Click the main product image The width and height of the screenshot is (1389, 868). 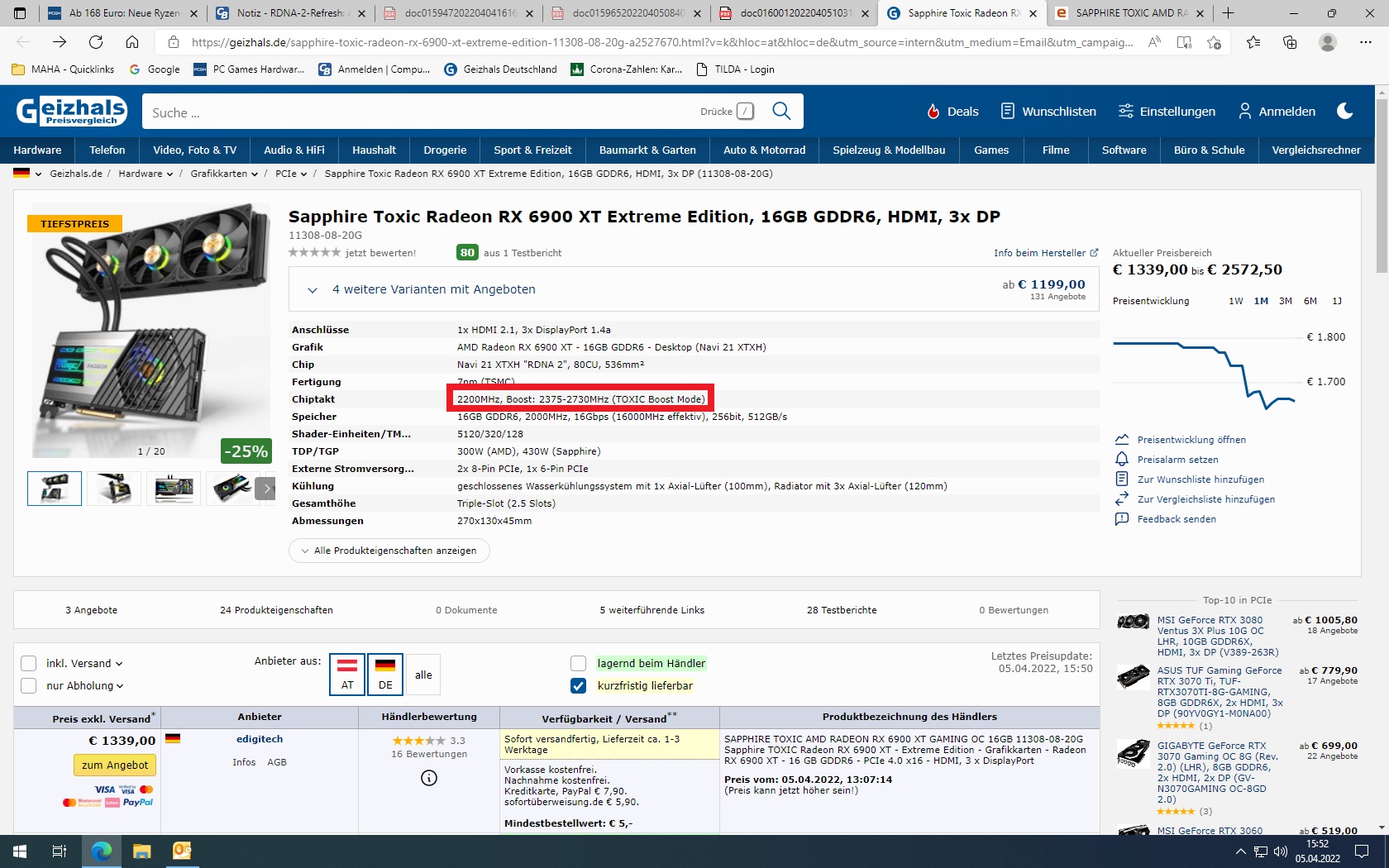(x=150, y=331)
